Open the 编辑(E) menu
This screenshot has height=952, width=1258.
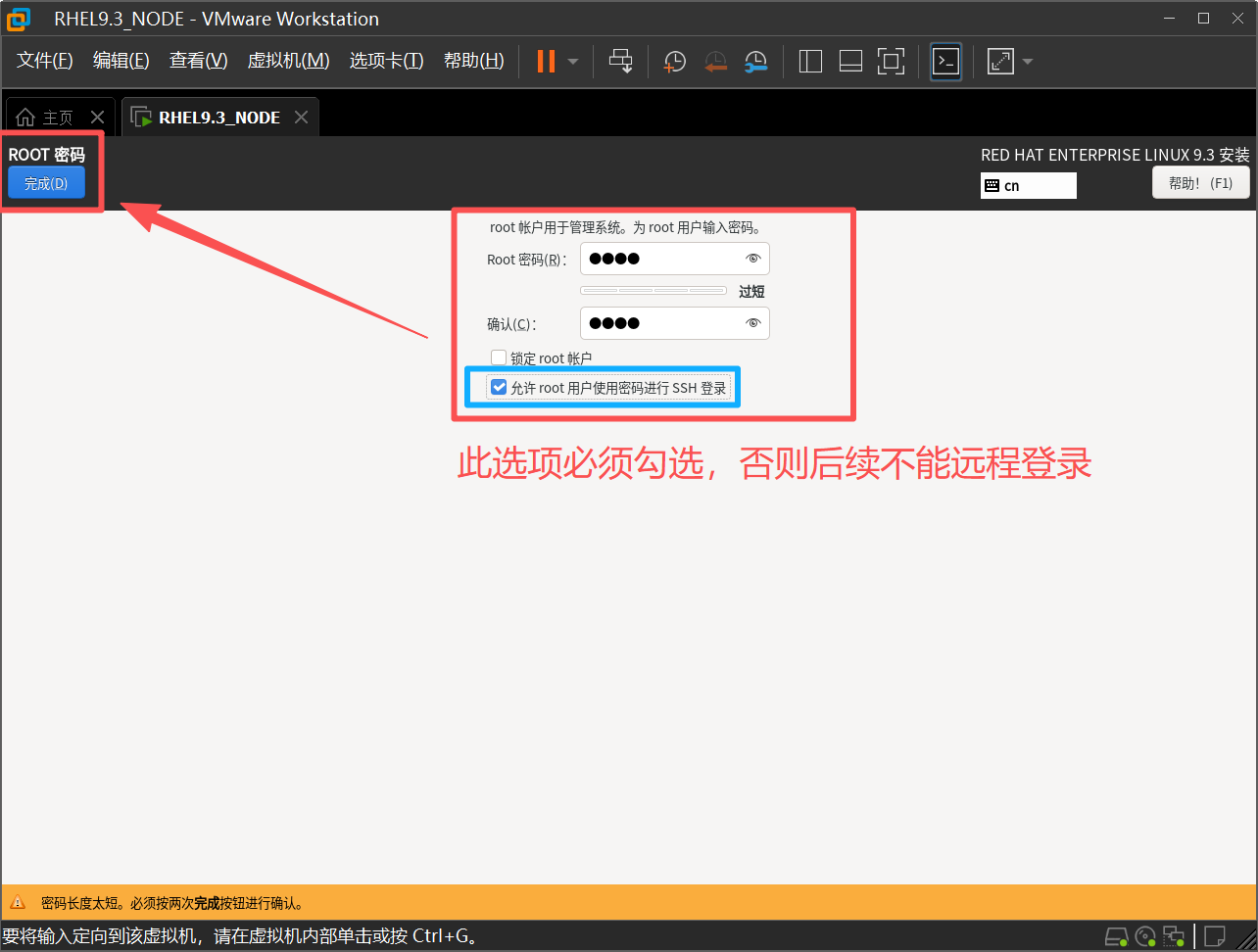121,61
